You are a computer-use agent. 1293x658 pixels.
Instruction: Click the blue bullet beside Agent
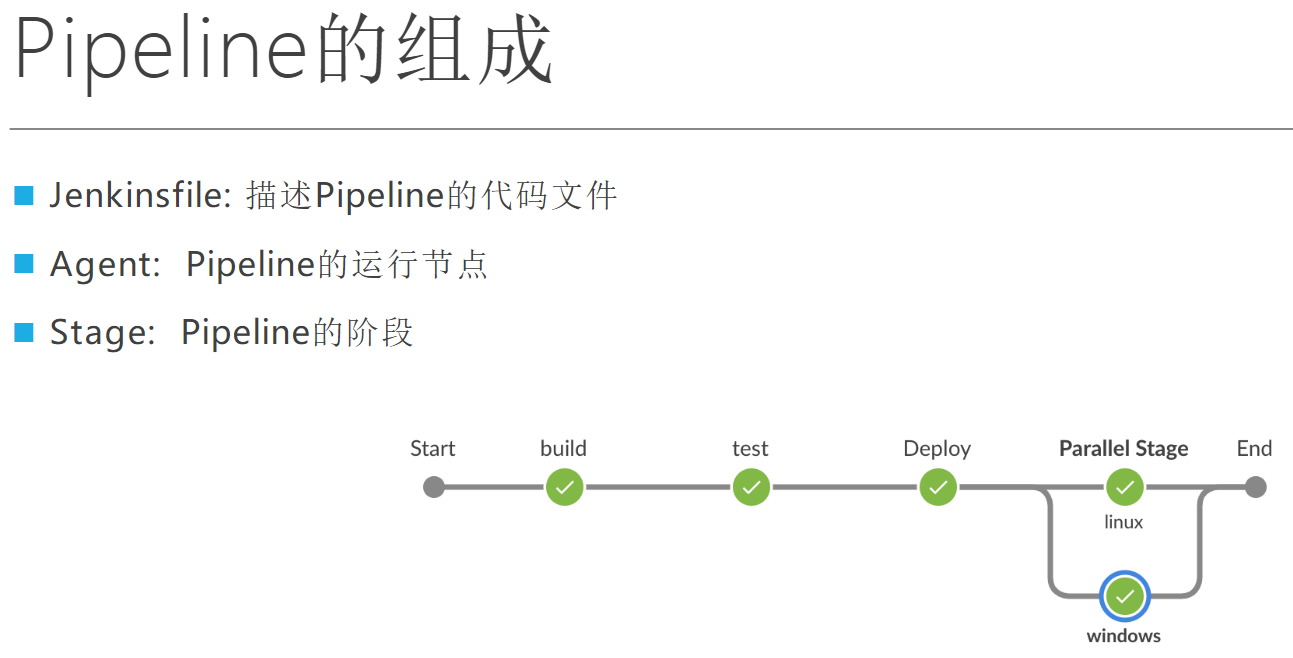click(24, 263)
